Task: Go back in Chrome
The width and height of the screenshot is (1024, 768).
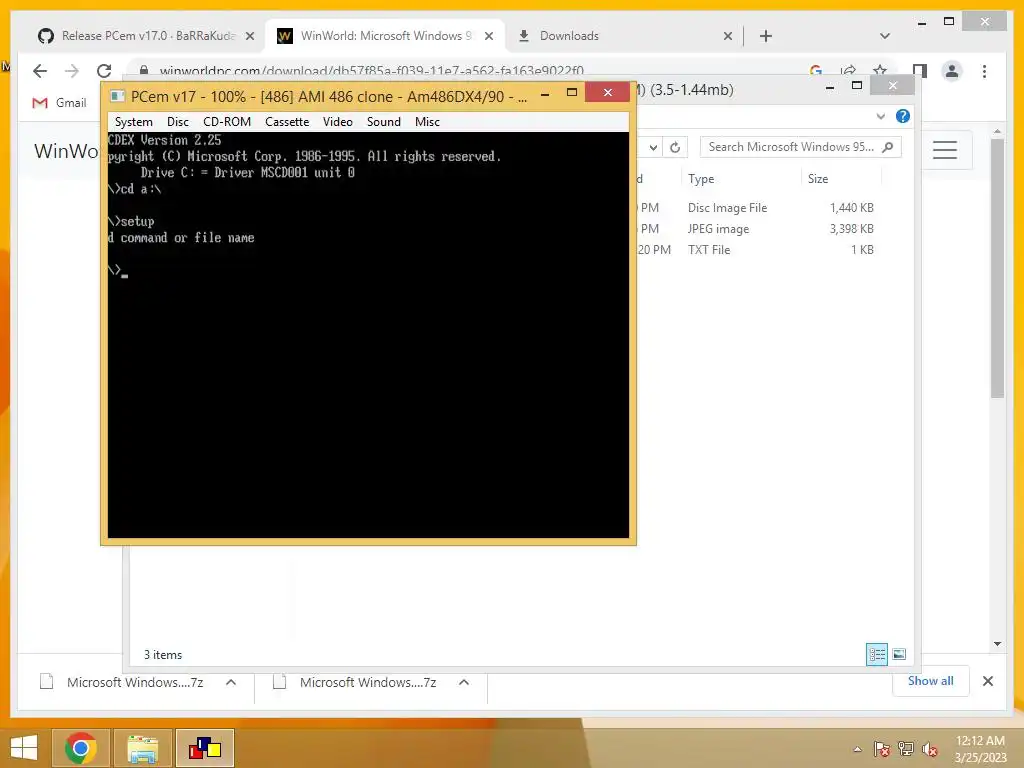Action: tap(40, 71)
